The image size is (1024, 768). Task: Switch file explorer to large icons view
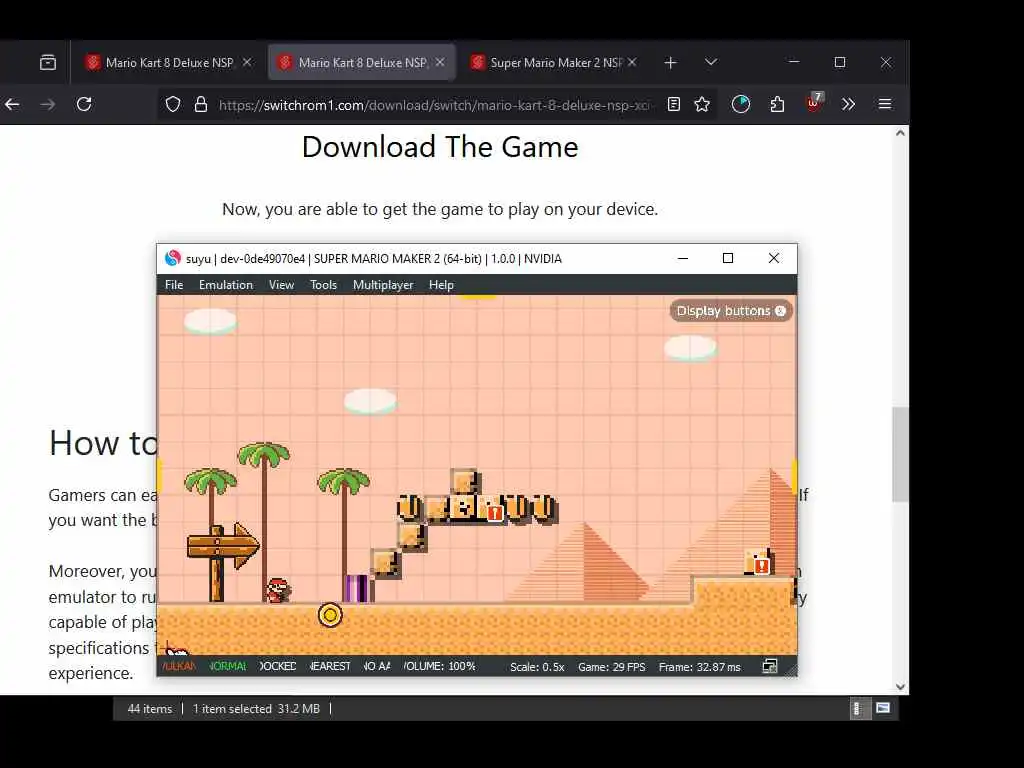pyautogui.click(x=883, y=708)
